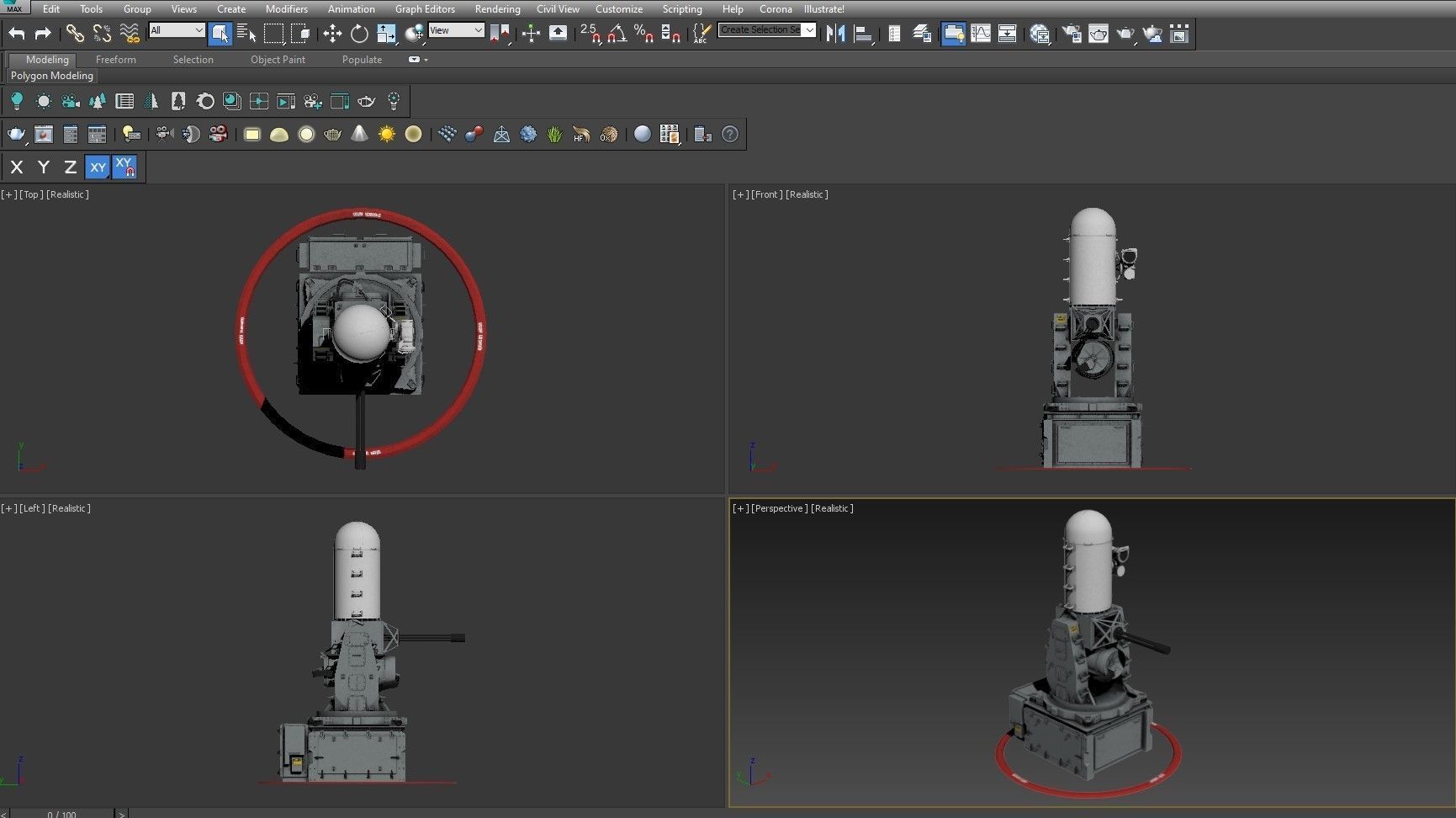
Task: Click the Y axis constraint button
Action: 44,167
